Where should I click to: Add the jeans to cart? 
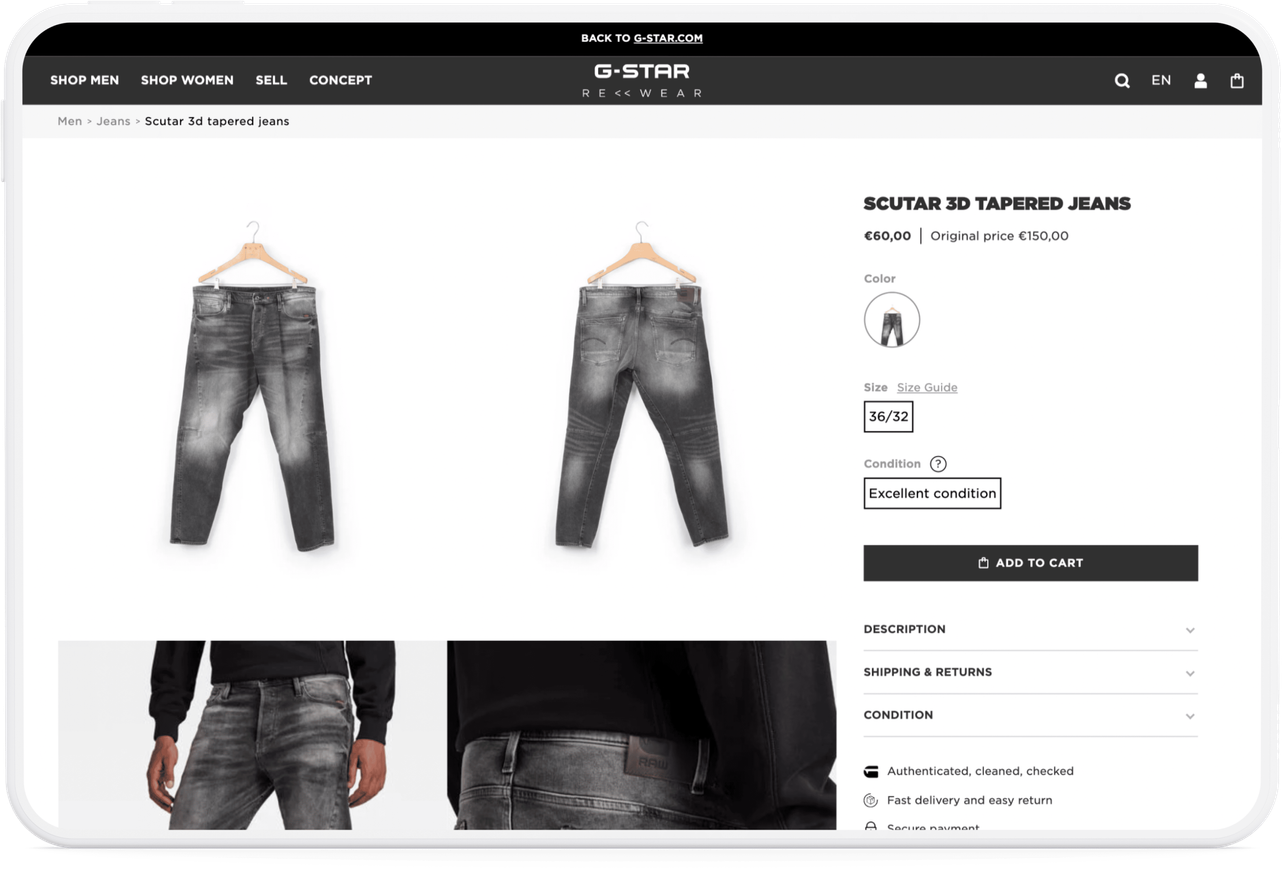tap(1030, 563)
